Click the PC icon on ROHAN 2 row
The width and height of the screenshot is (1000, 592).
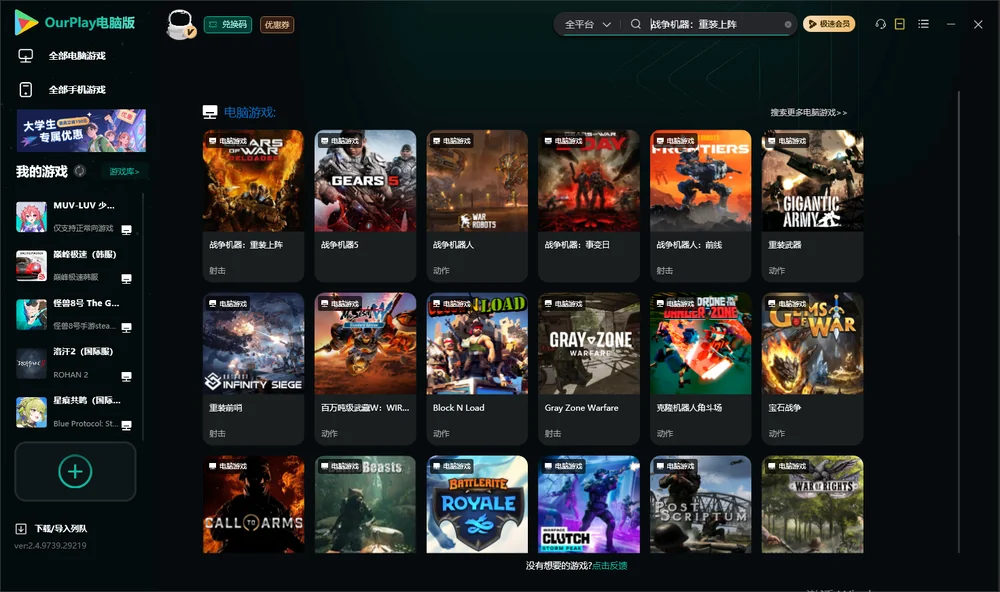click(x=126, y=376)
